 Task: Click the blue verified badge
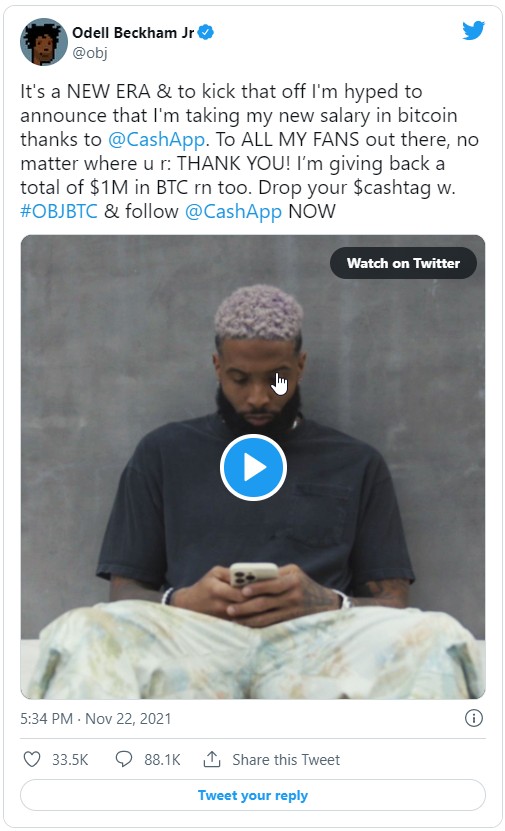point(206,32)
